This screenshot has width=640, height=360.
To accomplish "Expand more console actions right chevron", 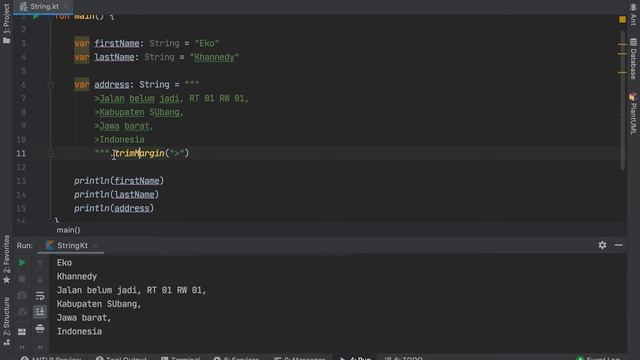I will [x=40, y=347].
